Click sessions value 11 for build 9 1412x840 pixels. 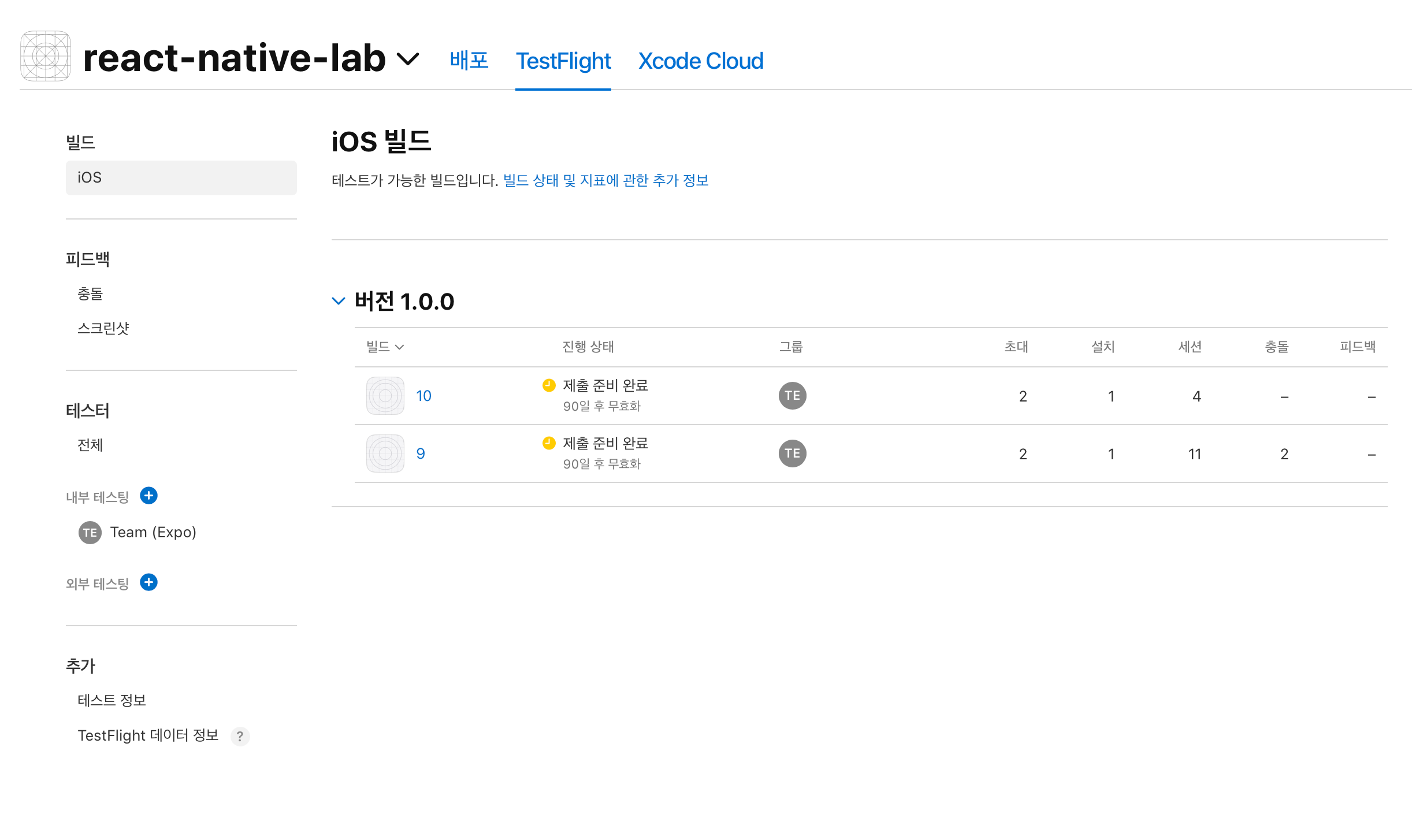[1195, 454]
